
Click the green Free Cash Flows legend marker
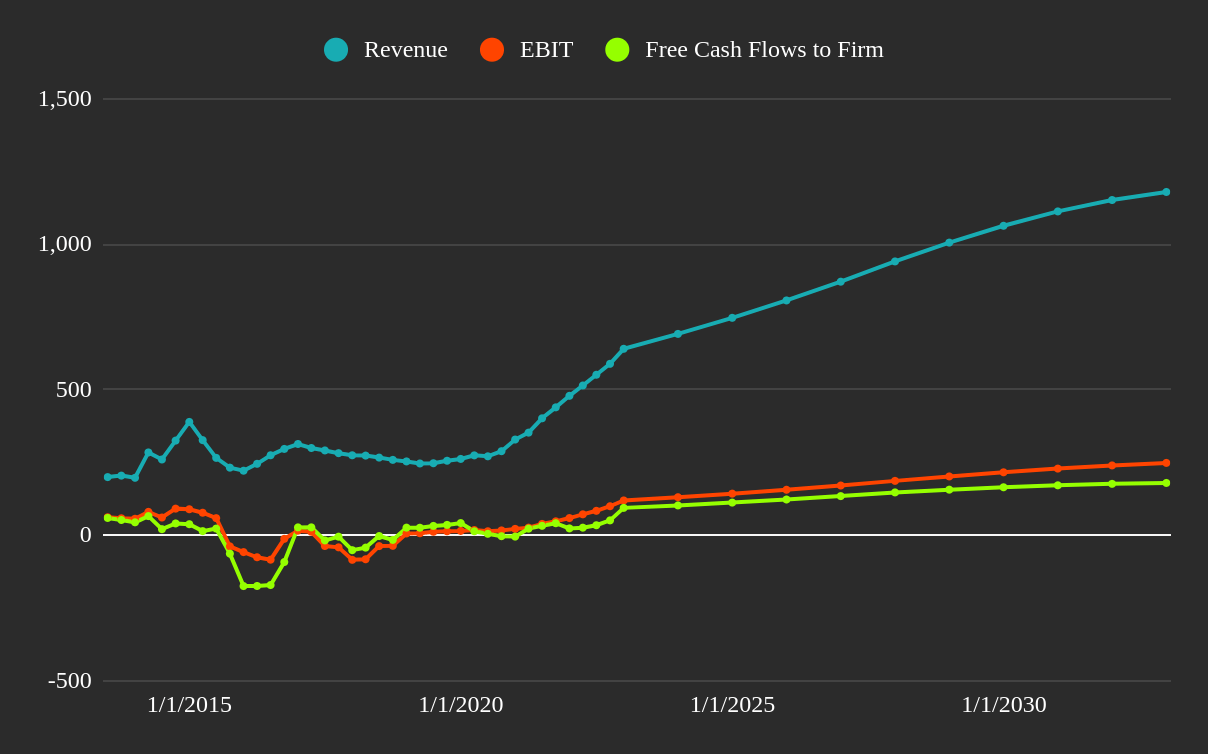pos(617,48)
